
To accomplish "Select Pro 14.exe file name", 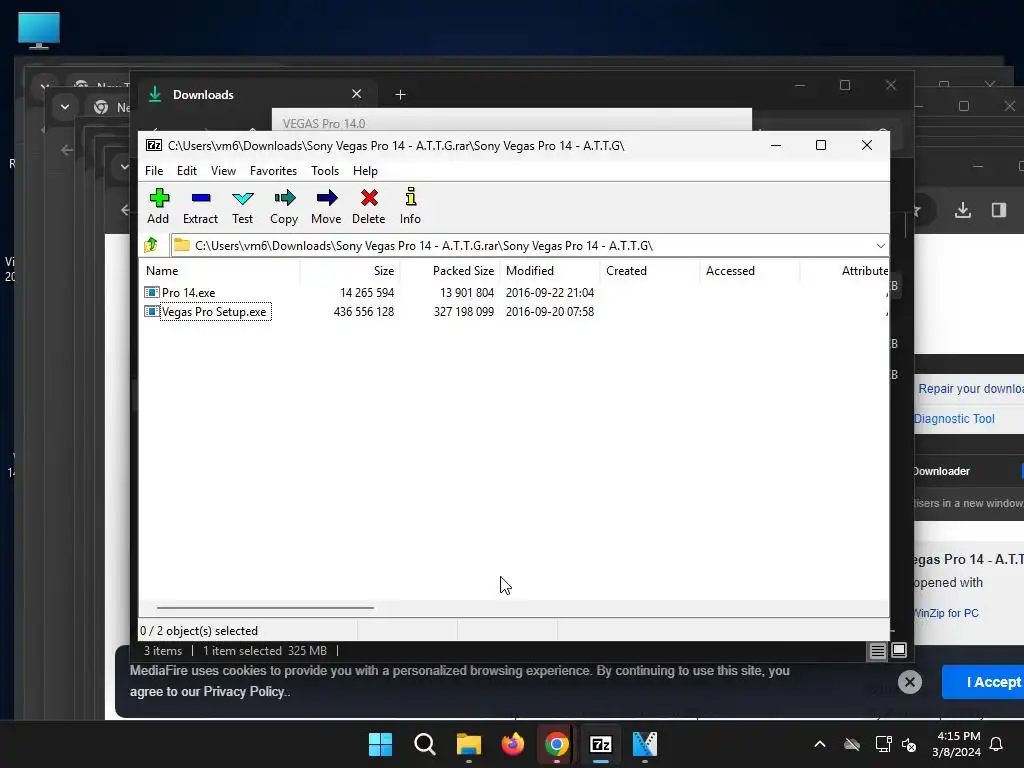I will coord(189,293).
